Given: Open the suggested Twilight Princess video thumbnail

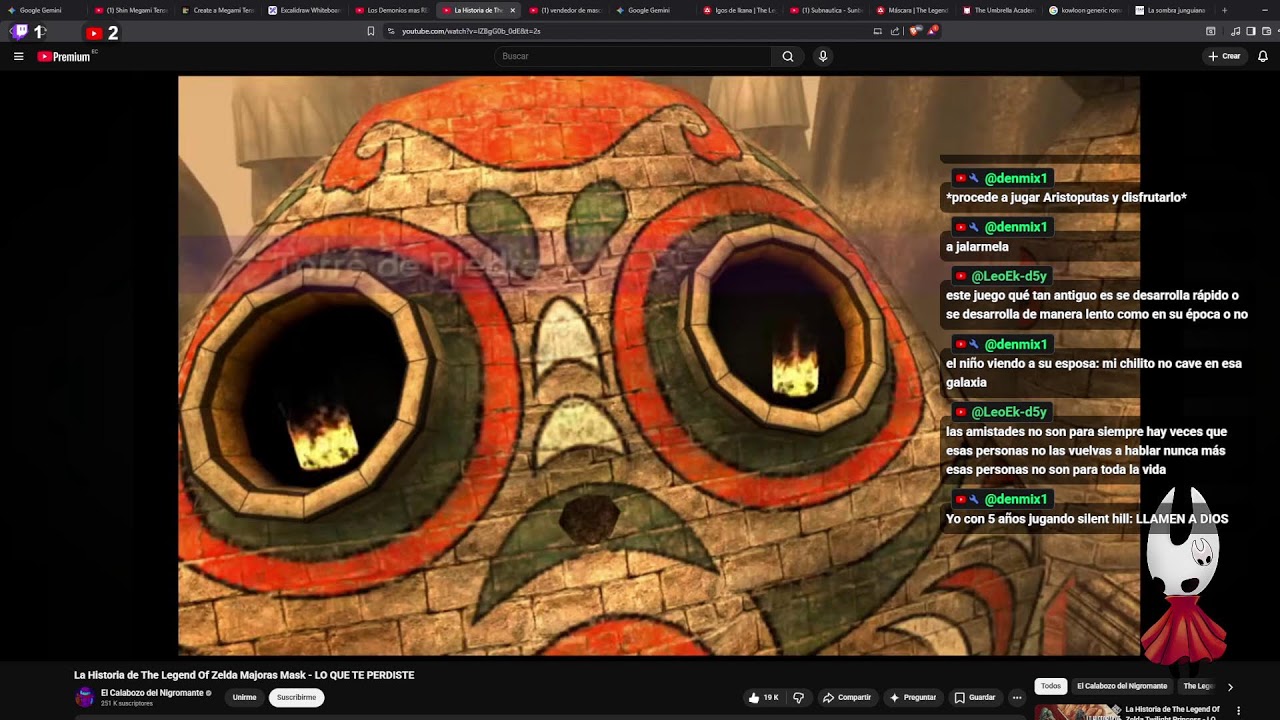Looking at the screenshot, I should [1077, 712].
